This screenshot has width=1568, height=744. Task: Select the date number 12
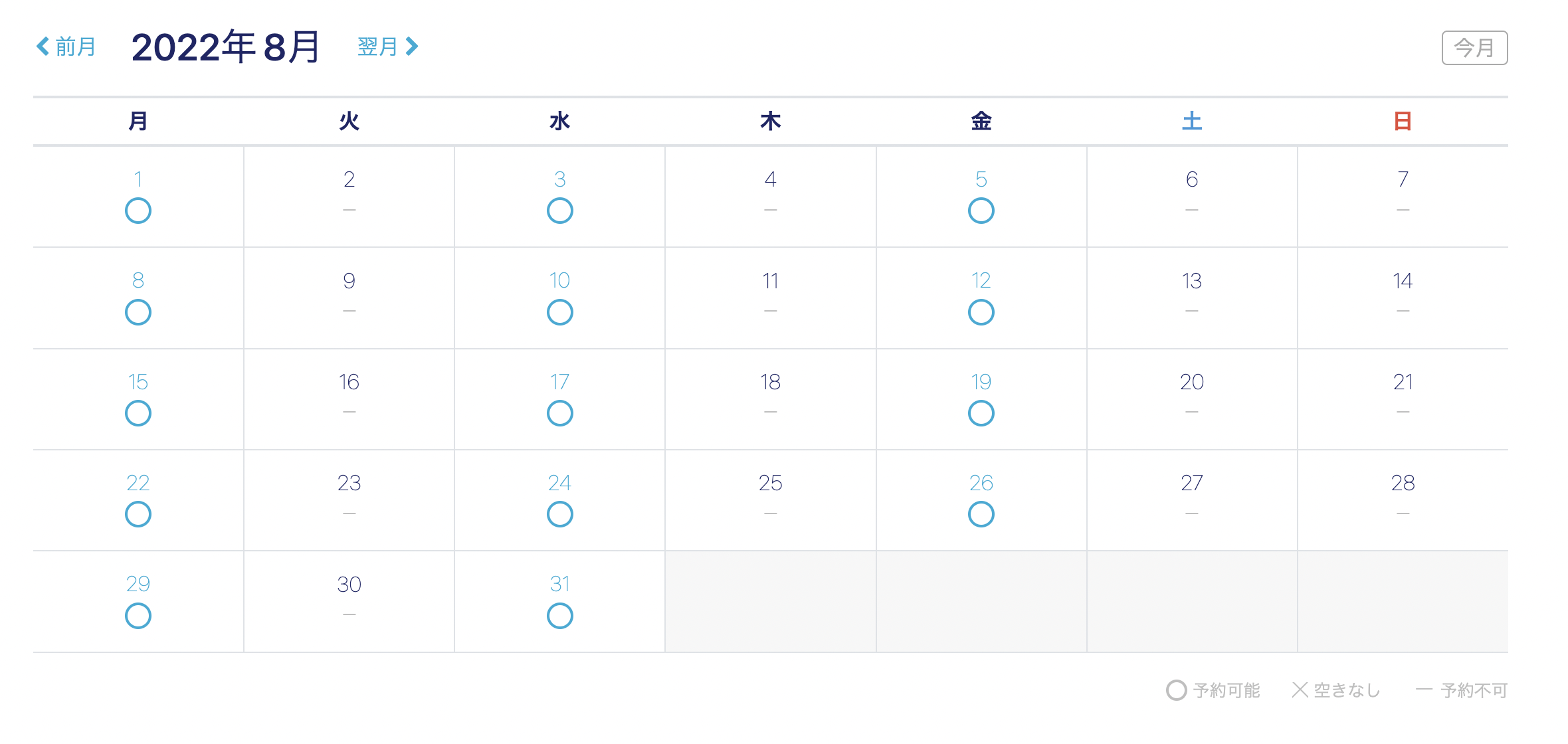tap(981, 280)
